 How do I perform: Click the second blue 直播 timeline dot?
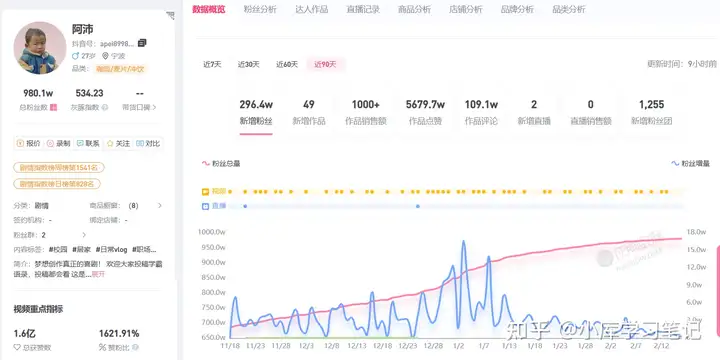click(418, 206)
